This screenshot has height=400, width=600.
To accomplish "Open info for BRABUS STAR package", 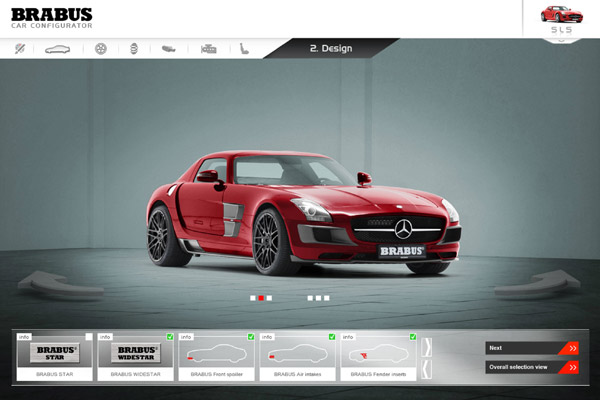I will 25,337.
